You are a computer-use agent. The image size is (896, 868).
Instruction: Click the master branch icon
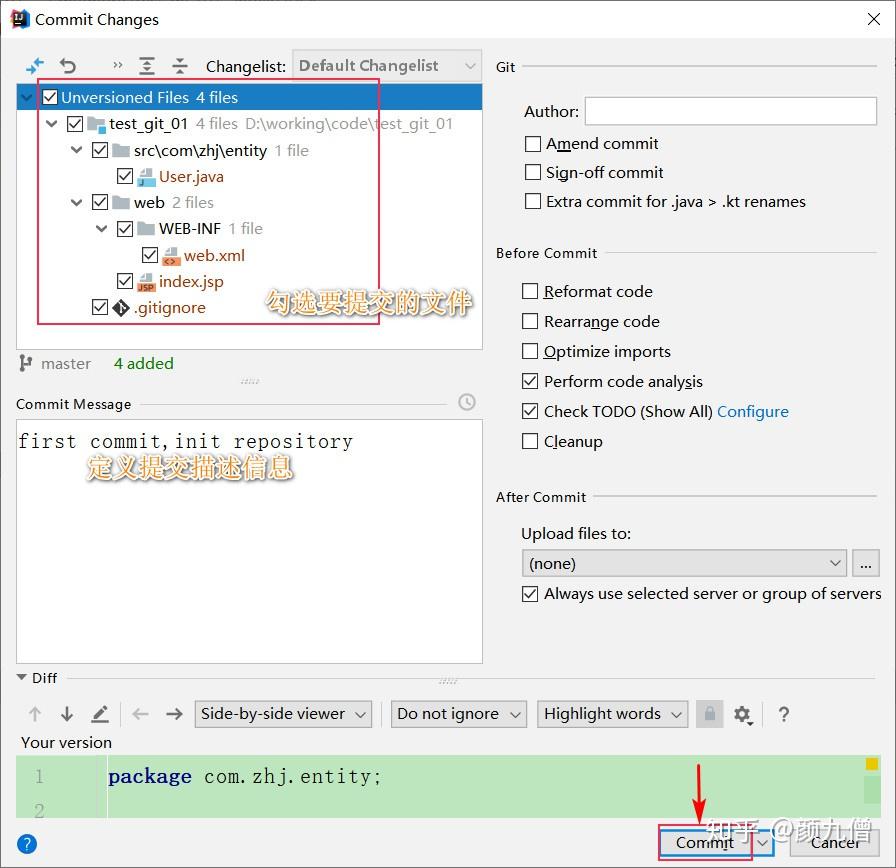pyautogui.click(x=25, y=363)
